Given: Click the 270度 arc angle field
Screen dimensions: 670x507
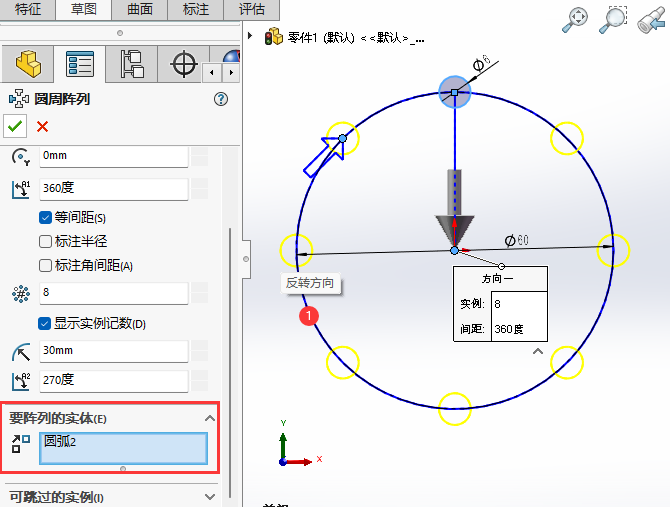Looking at the screenshot, I should (x=114, y=381).
